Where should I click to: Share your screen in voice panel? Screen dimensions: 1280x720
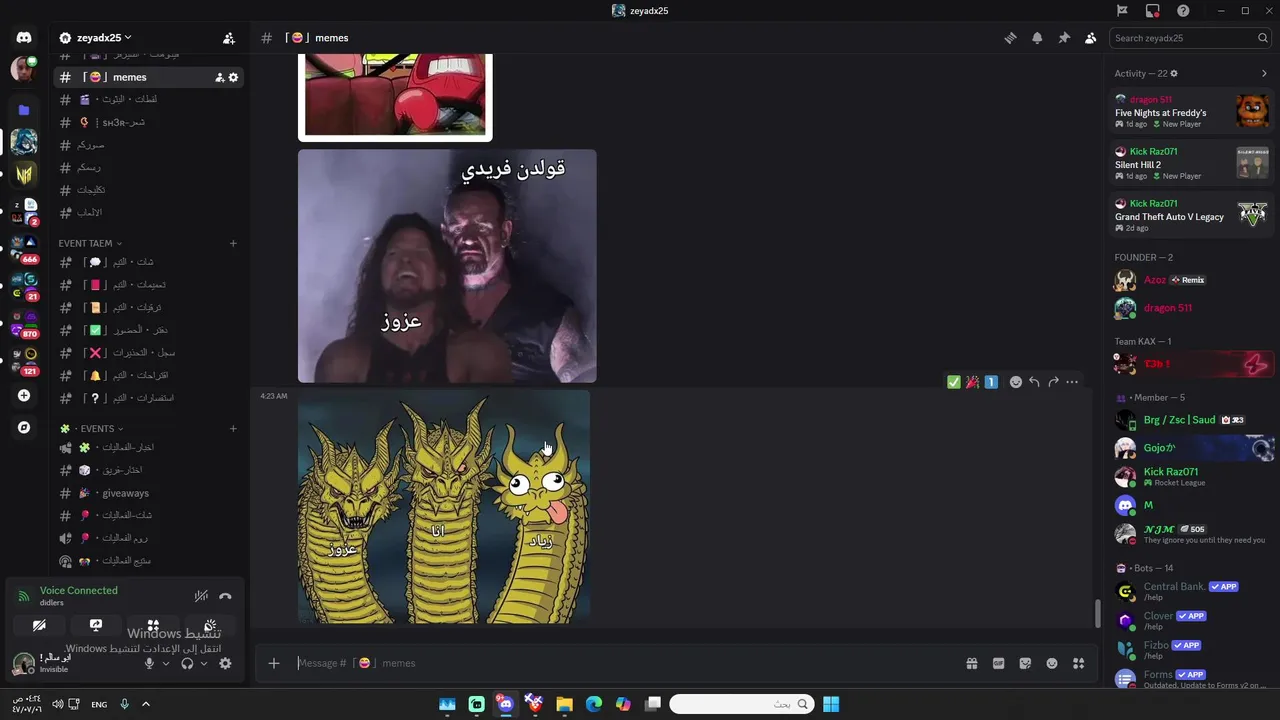tap(96, 626)
